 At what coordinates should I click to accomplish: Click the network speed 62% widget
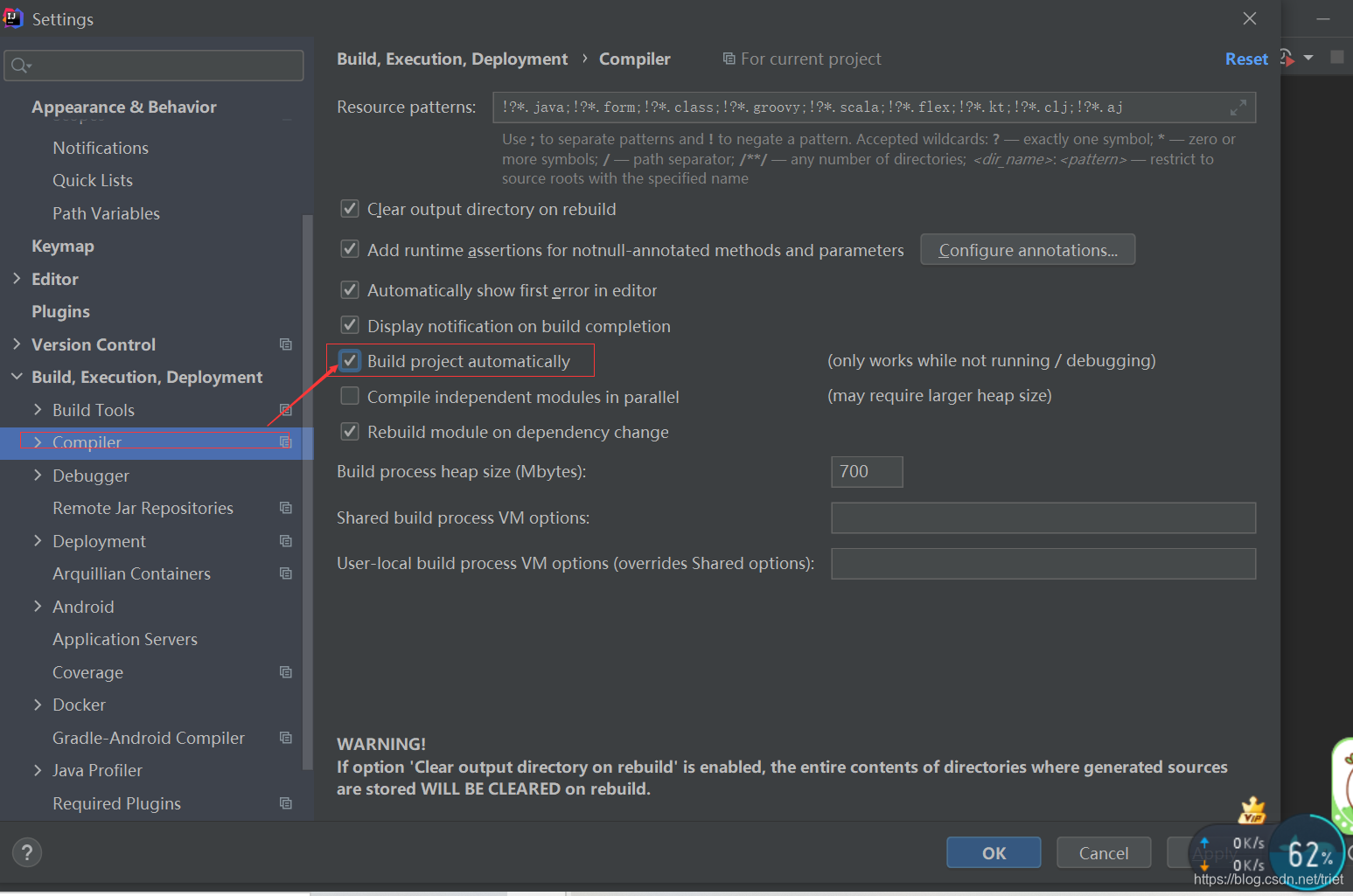[1308, 852]
